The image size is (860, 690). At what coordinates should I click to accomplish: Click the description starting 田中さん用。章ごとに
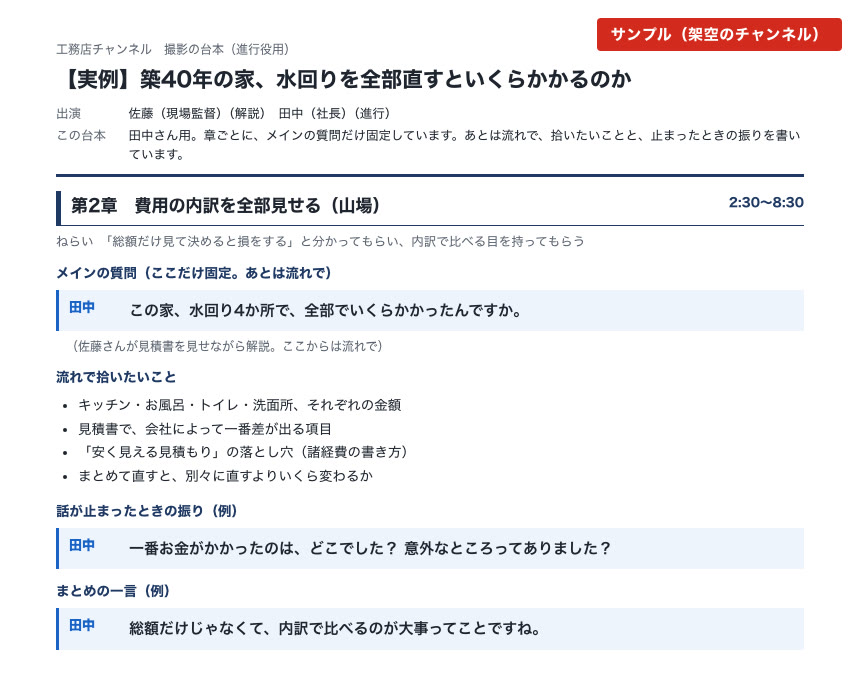click(x=465, y=145)
